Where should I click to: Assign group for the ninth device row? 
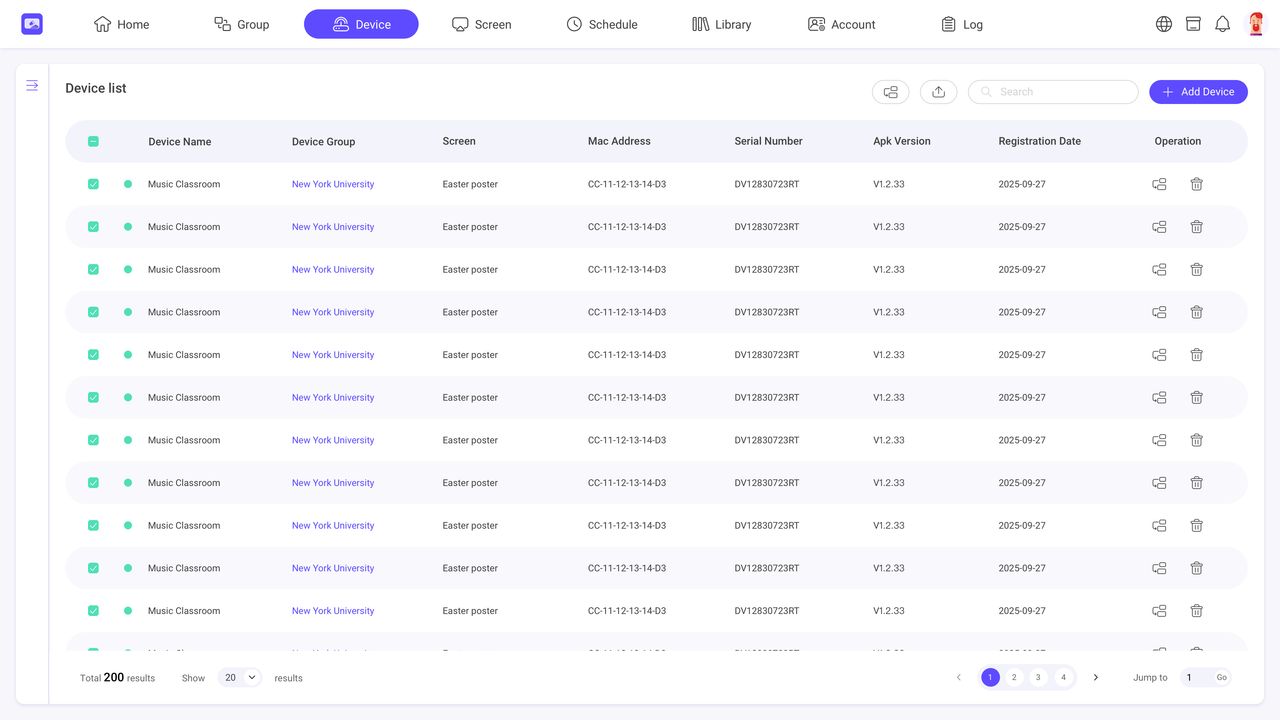pos(1159,525)
